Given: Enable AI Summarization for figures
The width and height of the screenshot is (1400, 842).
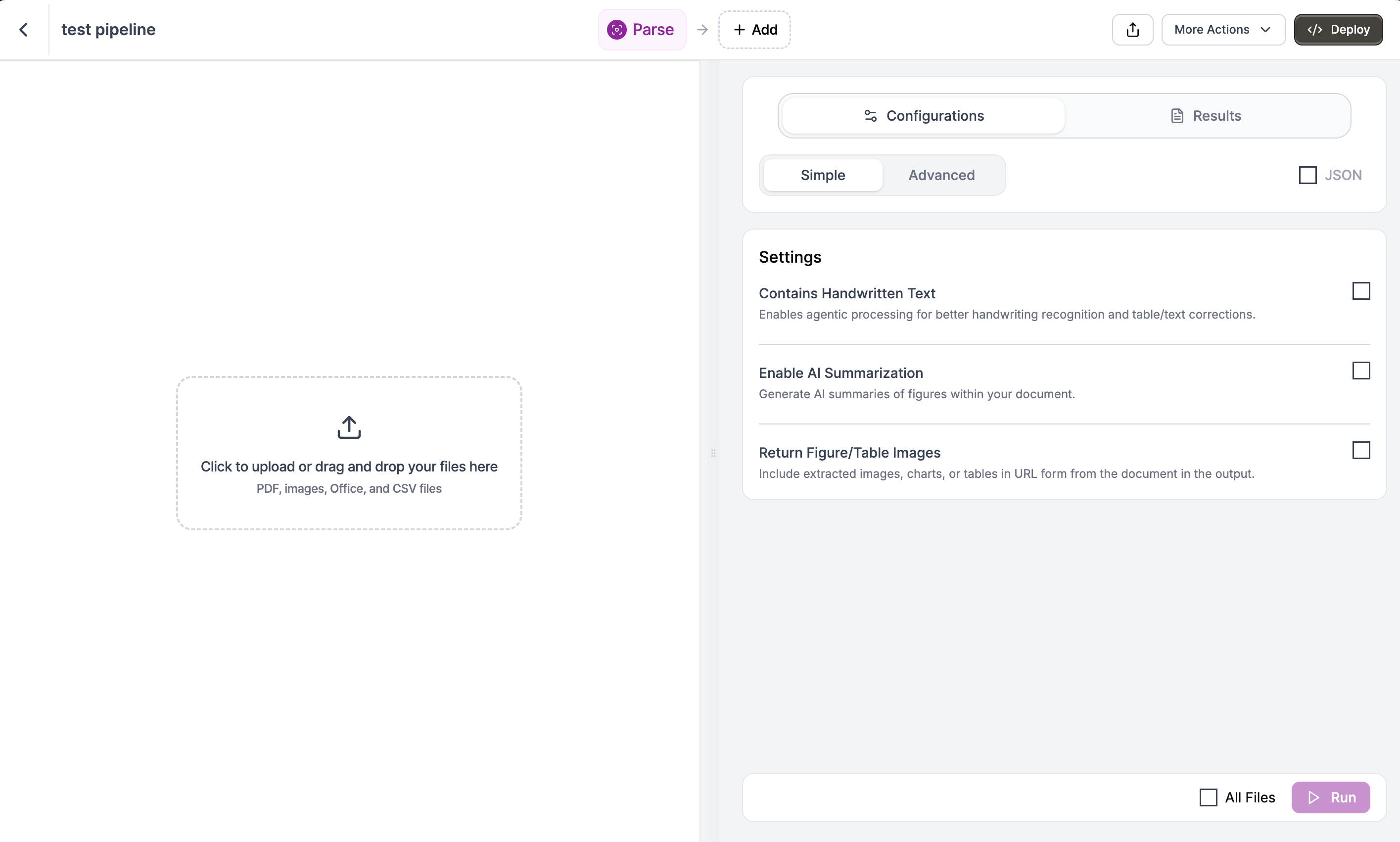Looking at the screenshot, I should pos(1360,371).
